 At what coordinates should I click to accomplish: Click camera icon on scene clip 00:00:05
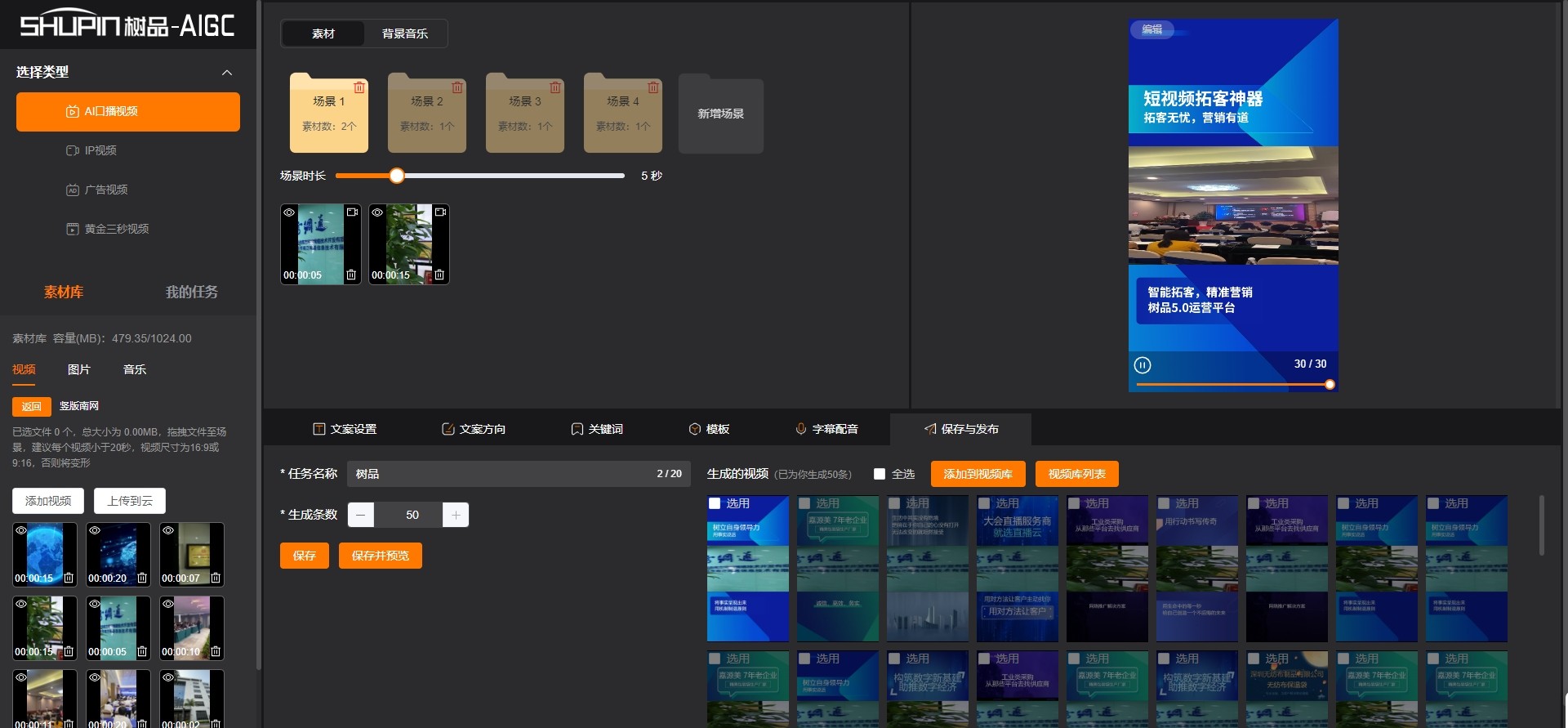click(352, 212)
